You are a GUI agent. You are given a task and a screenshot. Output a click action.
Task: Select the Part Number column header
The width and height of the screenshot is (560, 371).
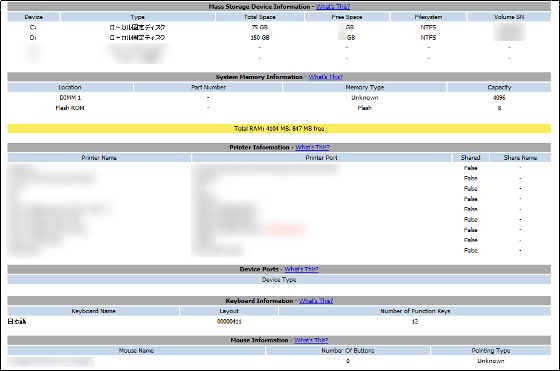pyautogui.click(x=208, y=87)
